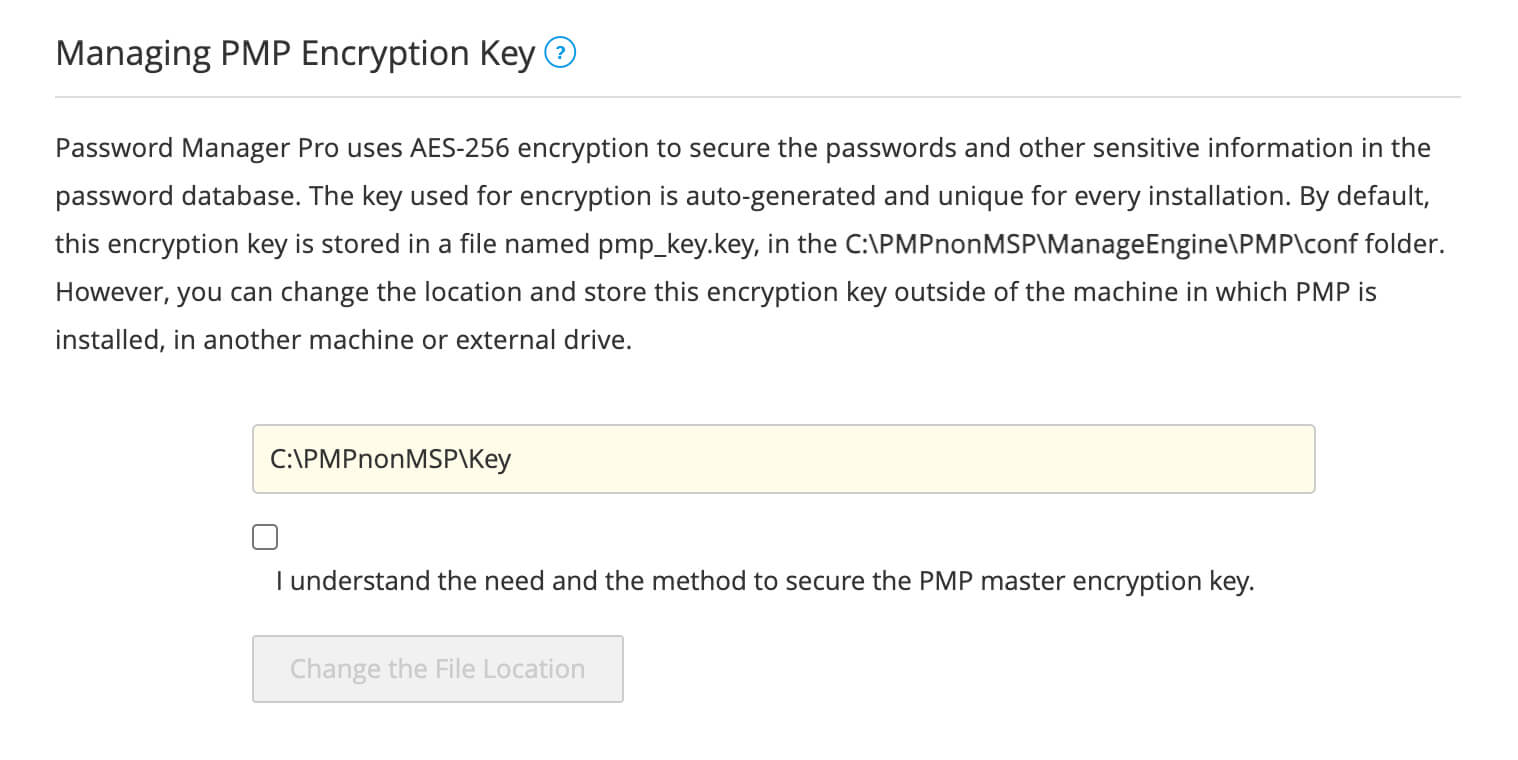Tick the master encryption key acknowledgment checkbox
1518x760 pixels.
point(265,538)
